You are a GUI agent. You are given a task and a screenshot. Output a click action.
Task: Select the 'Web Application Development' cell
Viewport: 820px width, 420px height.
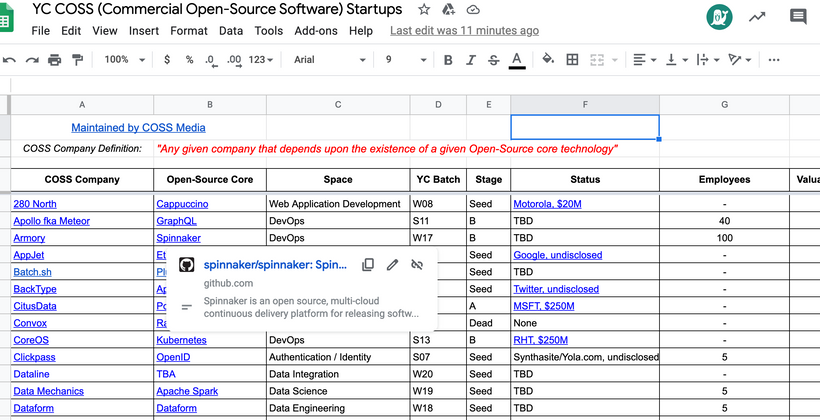pyautogui.click(x=338, y=204)
